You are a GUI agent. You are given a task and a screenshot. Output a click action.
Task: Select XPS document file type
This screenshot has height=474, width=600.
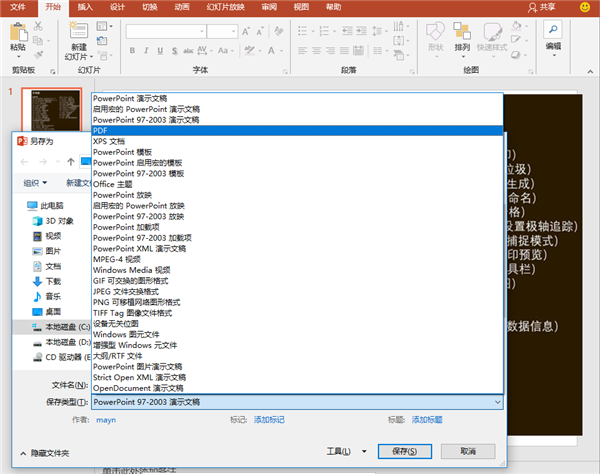pyautogui.click(x=297, y=141)
